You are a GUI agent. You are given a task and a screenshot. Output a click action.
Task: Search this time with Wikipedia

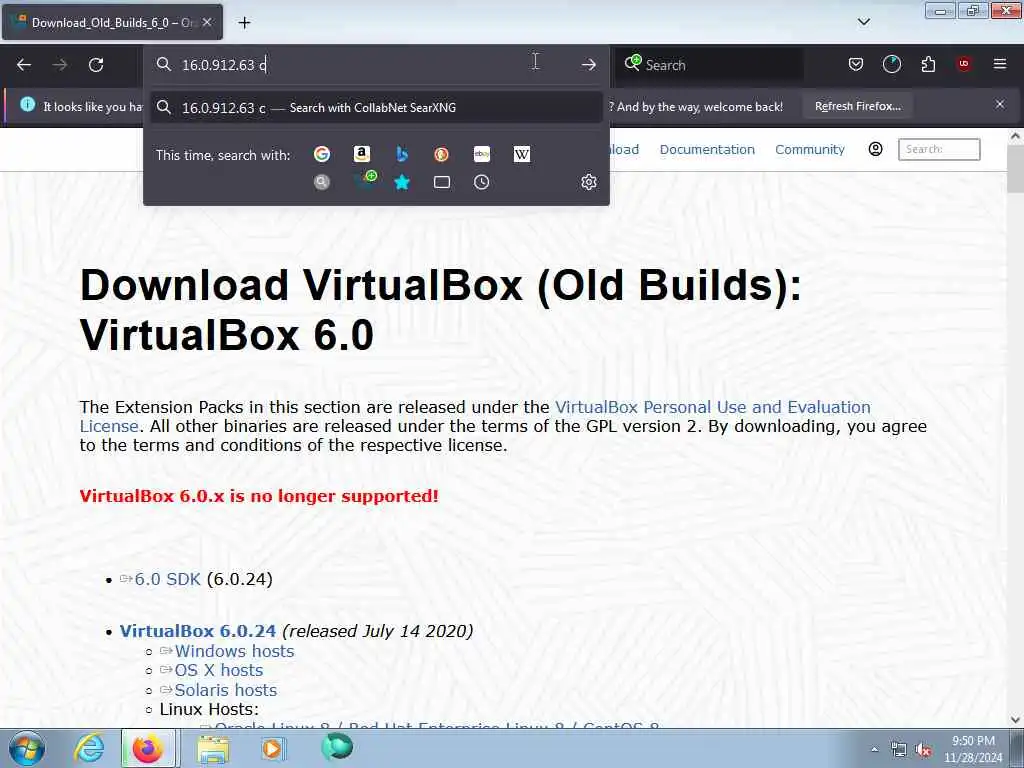[x=522, y=154]
